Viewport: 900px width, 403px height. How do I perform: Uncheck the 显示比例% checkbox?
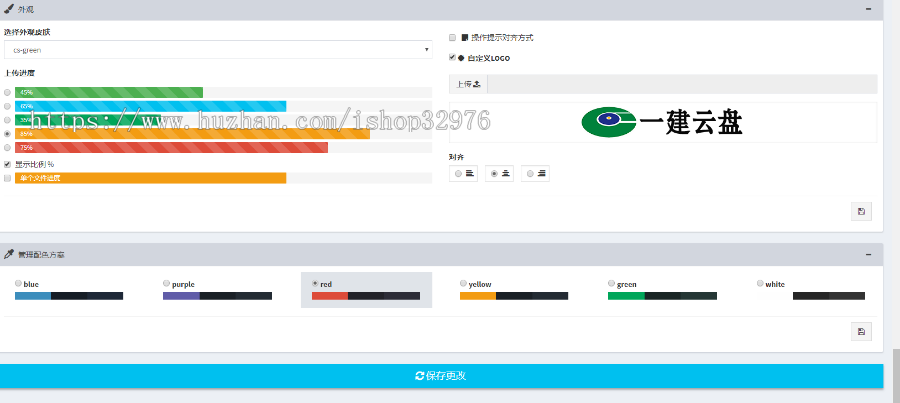pyautogui.click(x=7, y=164)
